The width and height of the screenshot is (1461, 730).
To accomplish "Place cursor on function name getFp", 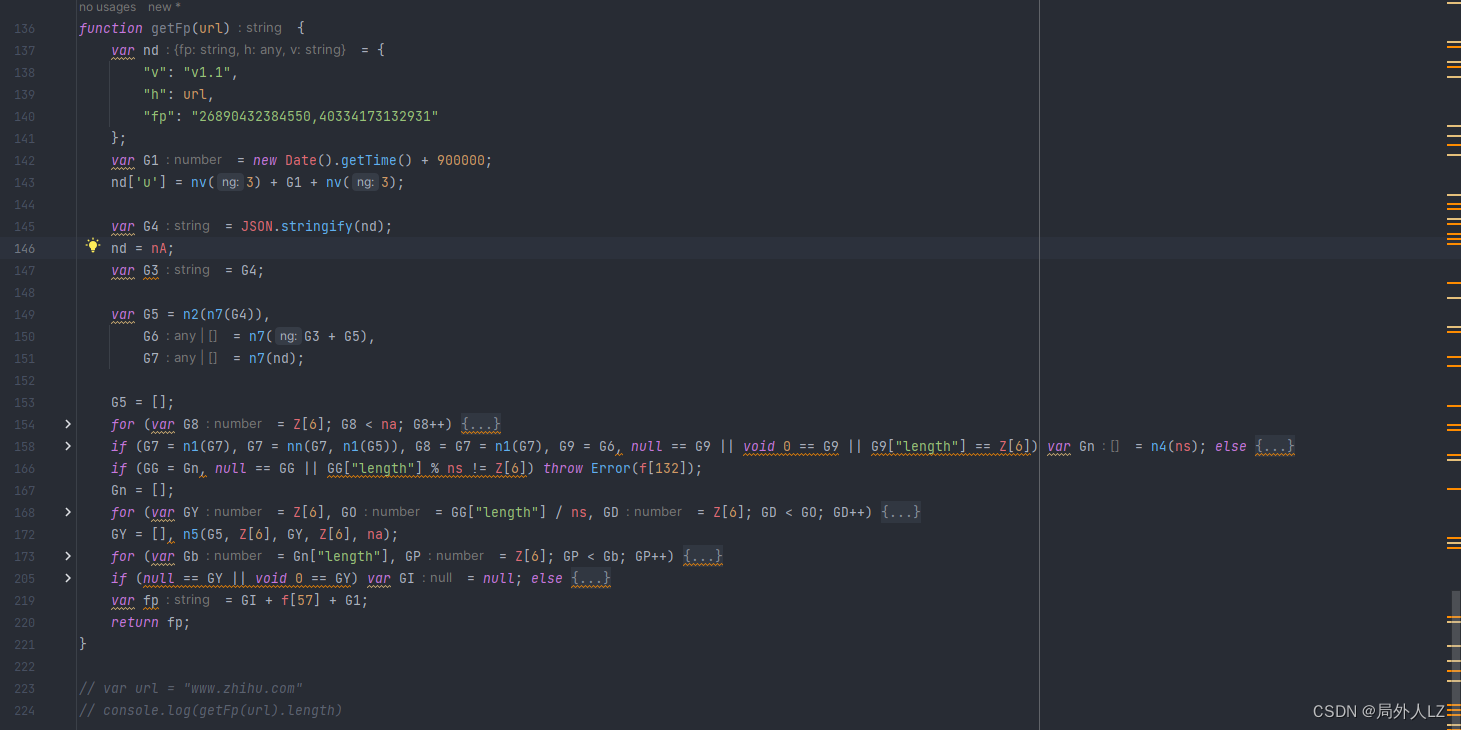I will tap(170, 28).
